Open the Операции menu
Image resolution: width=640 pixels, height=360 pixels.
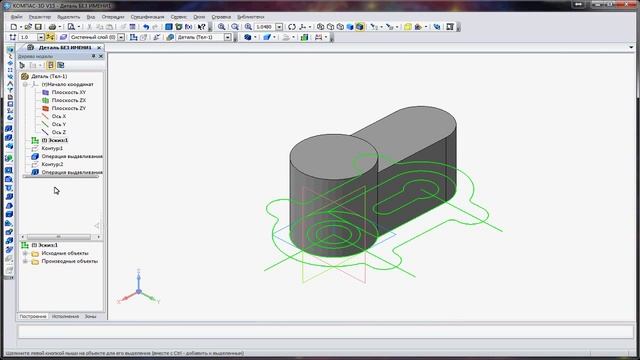(113, 17)
